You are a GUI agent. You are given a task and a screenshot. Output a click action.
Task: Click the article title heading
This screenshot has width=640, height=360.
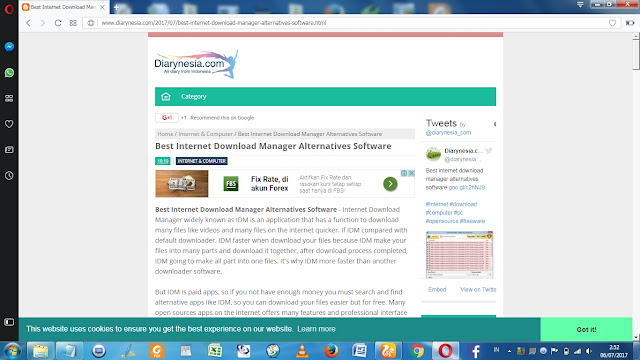tap(273, 146)
